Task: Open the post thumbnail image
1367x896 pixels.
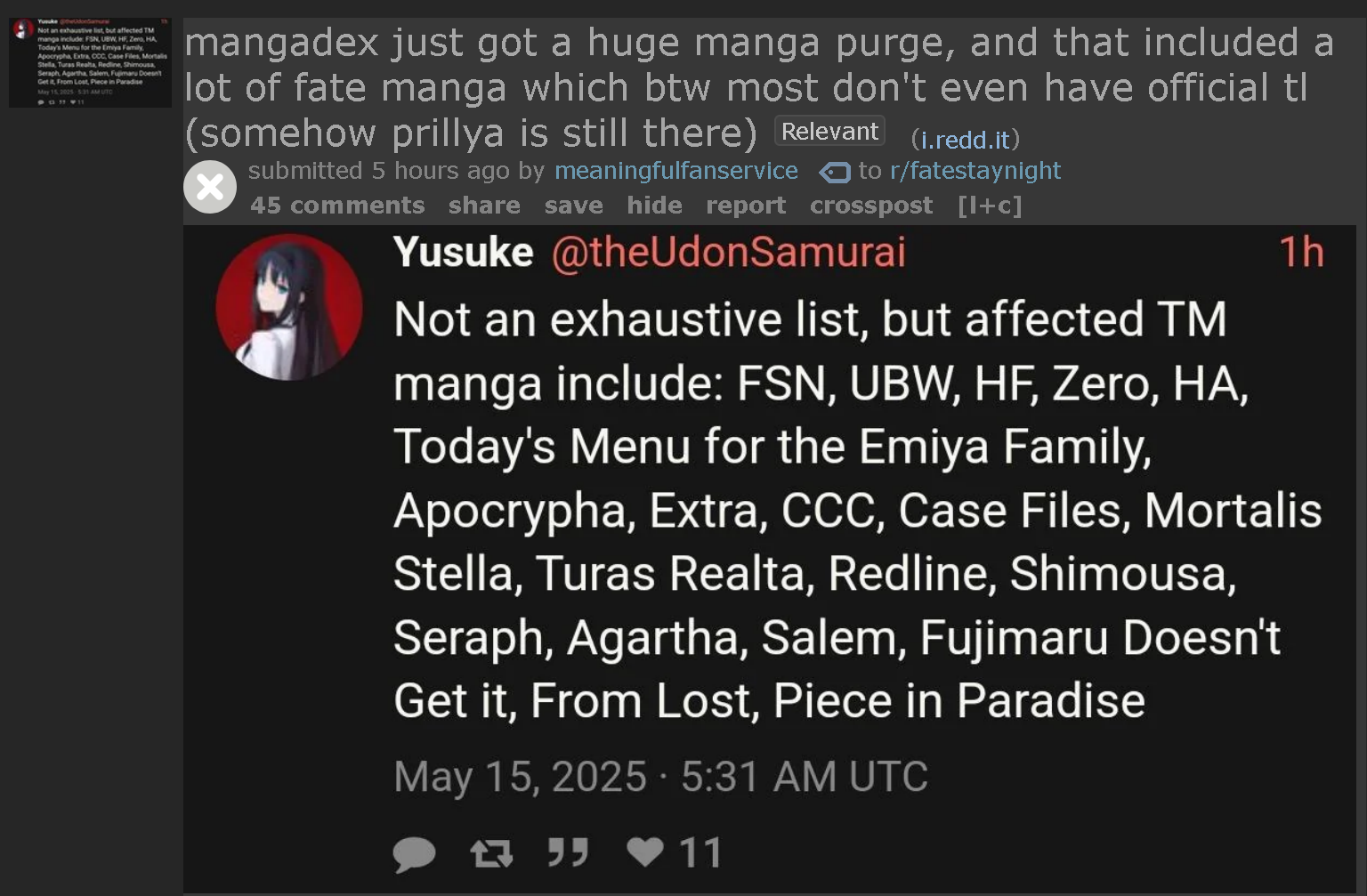Action: click(90, 62)
